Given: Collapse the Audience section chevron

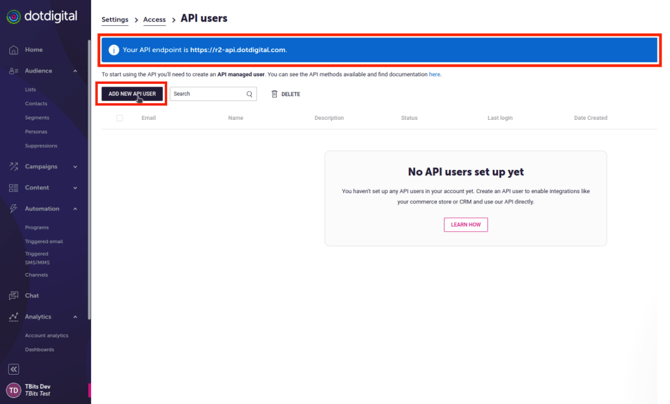Looking at the screenshot, I should coord(76,71).
